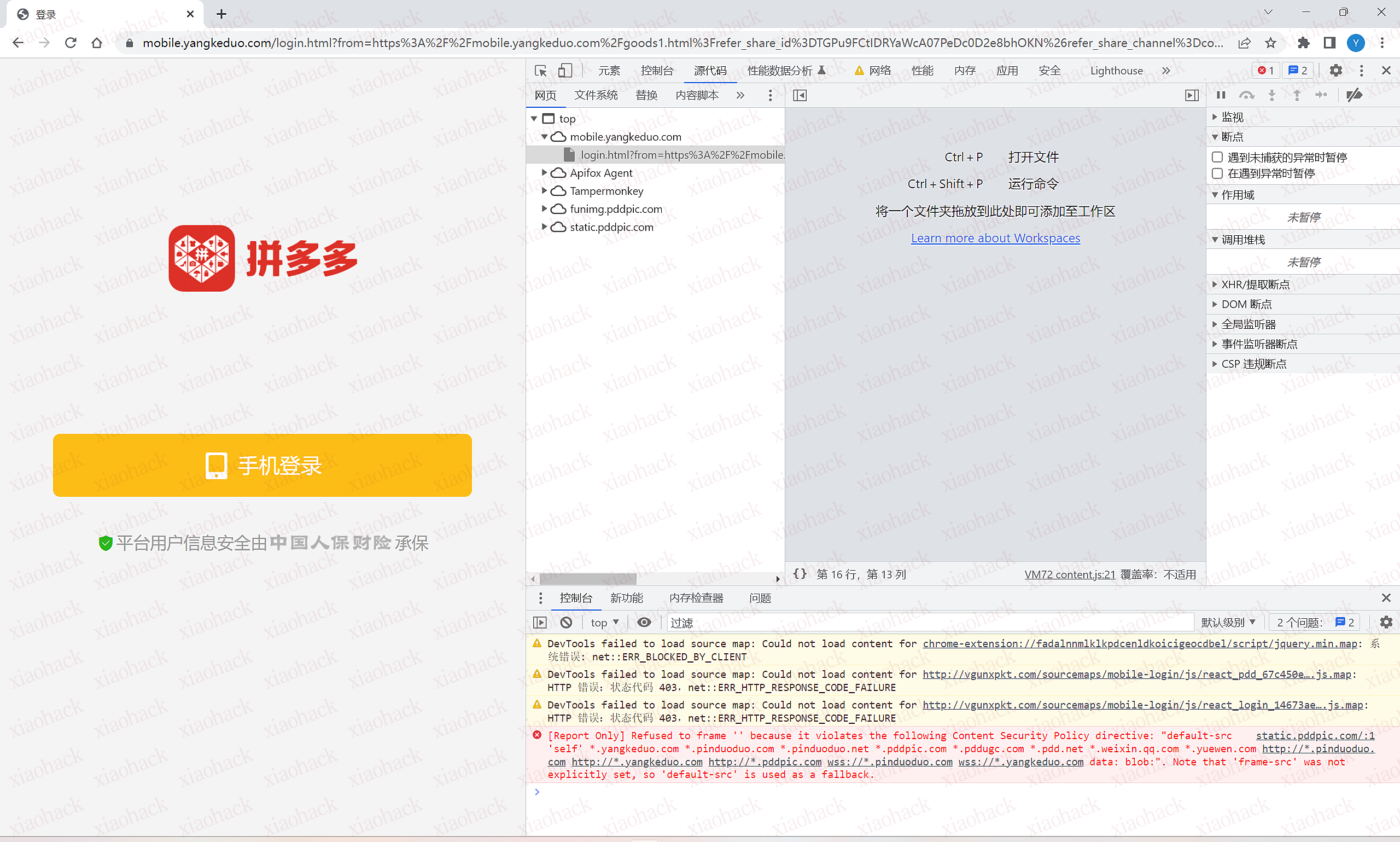Click deactivate breakpoints icon
This screenshot has width=1400, height=842.
[1355, 95]
